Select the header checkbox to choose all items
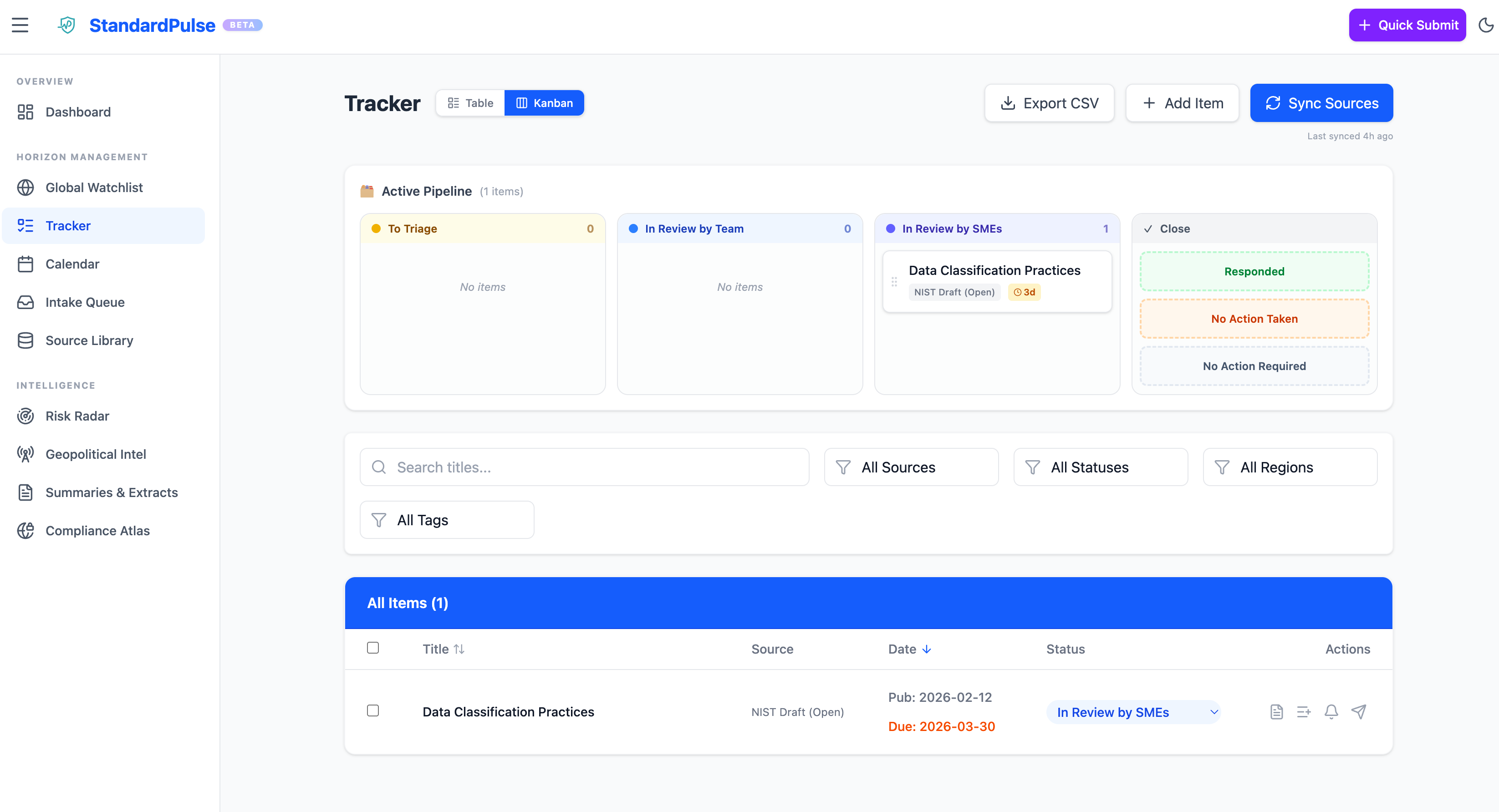 (x=373, y=647)
